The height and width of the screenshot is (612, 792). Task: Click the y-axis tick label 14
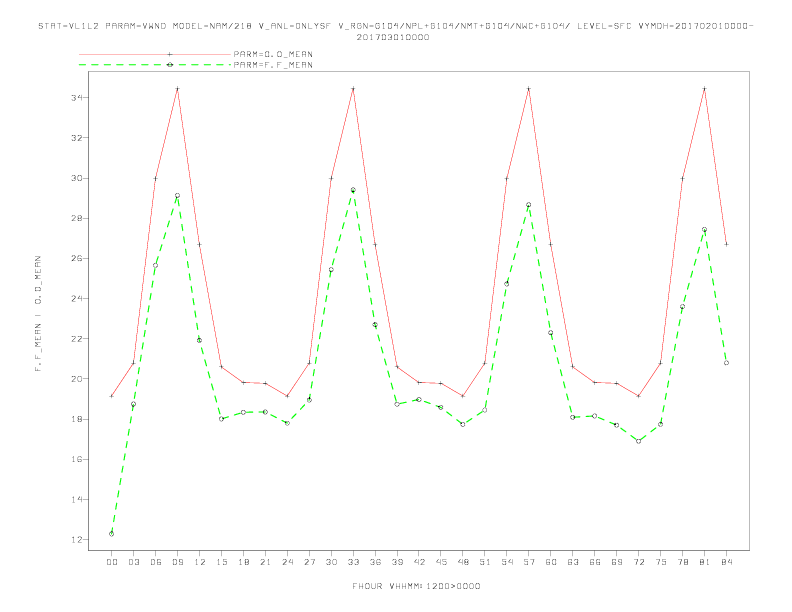(77, 499)
